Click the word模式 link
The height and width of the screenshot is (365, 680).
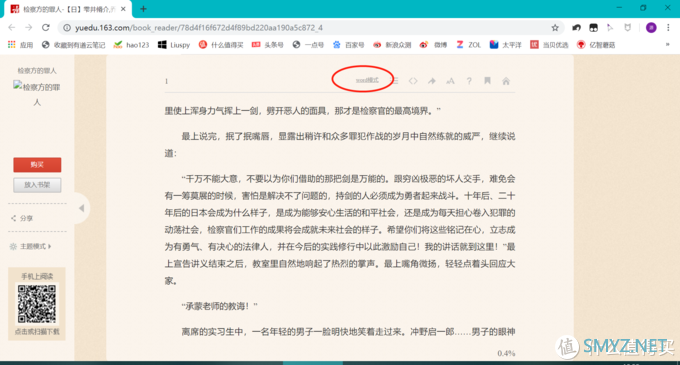[367, 80]
